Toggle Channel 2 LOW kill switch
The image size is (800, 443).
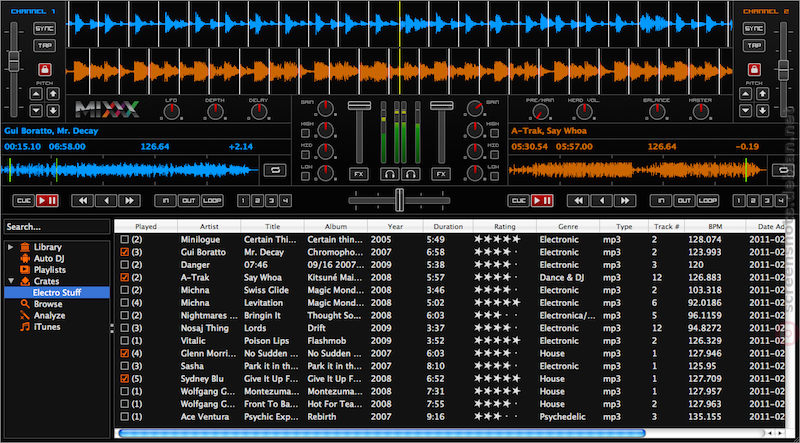[494, 176]
